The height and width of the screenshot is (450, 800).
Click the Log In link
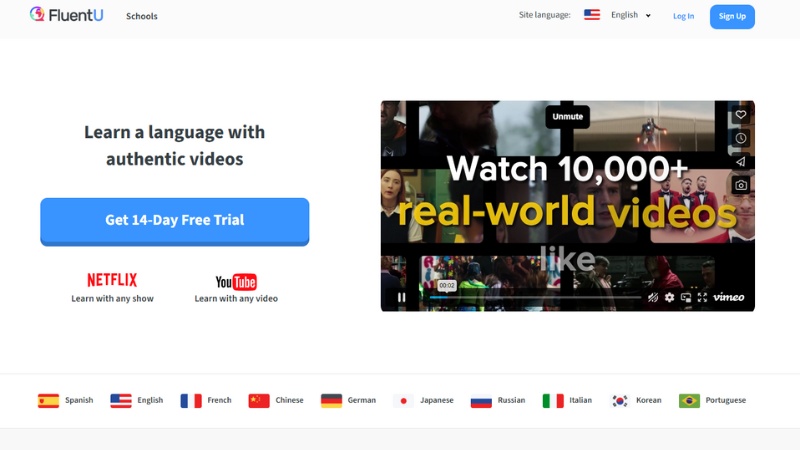(683, 16)
